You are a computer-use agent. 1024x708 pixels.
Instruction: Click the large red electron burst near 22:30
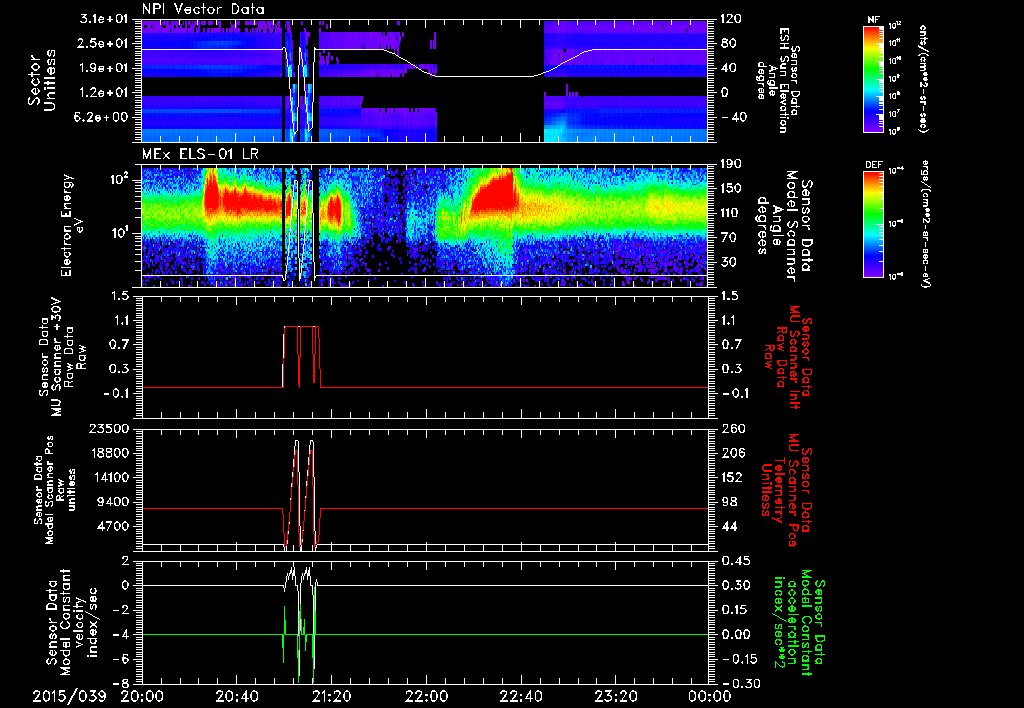[x=490, y=193]
